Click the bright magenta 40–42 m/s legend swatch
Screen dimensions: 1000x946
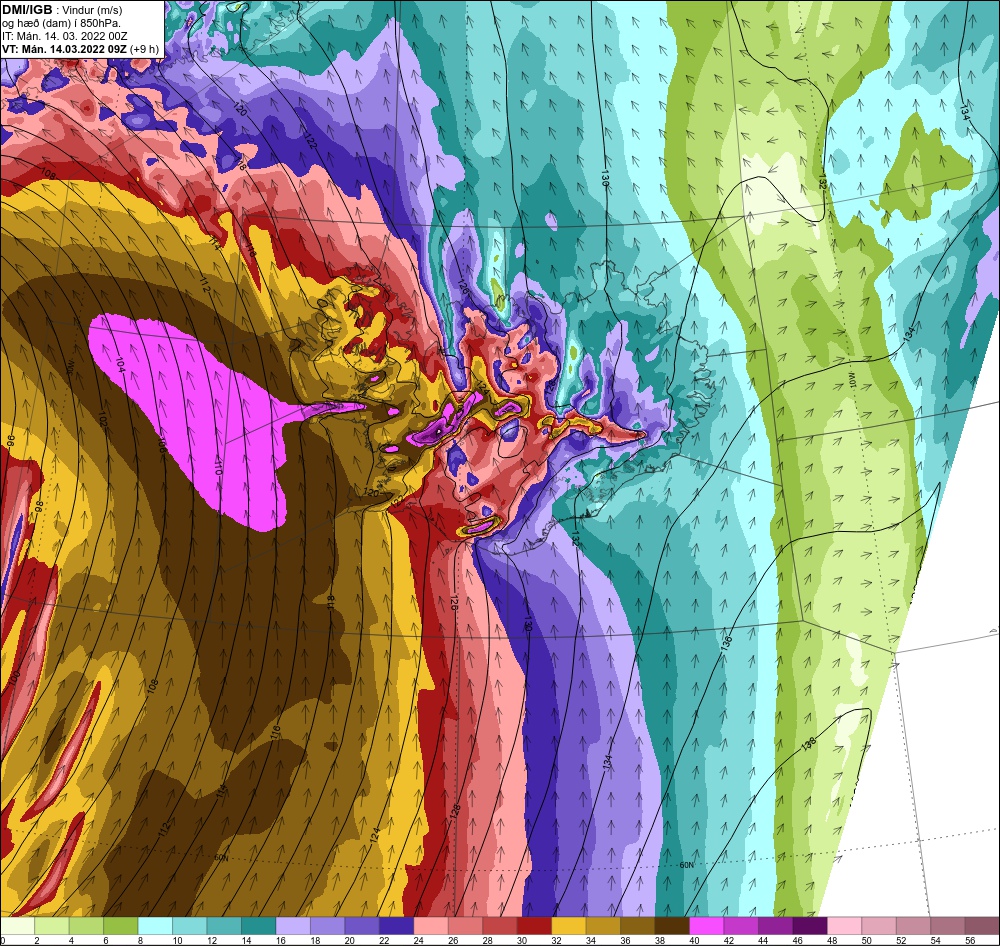pyautogui.click(x=706, y=926)
